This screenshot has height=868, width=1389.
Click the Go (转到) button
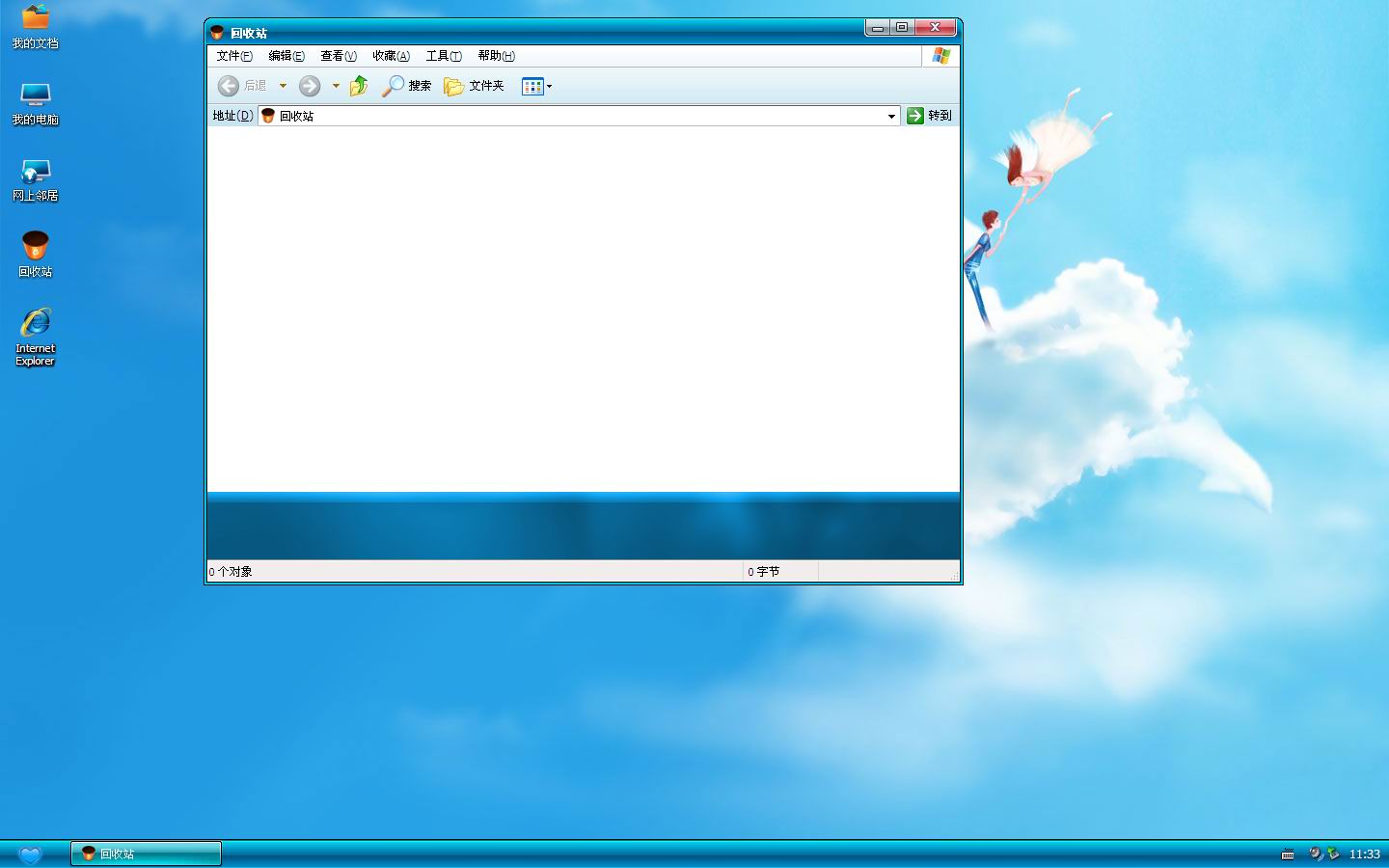(x=929, y=115)
